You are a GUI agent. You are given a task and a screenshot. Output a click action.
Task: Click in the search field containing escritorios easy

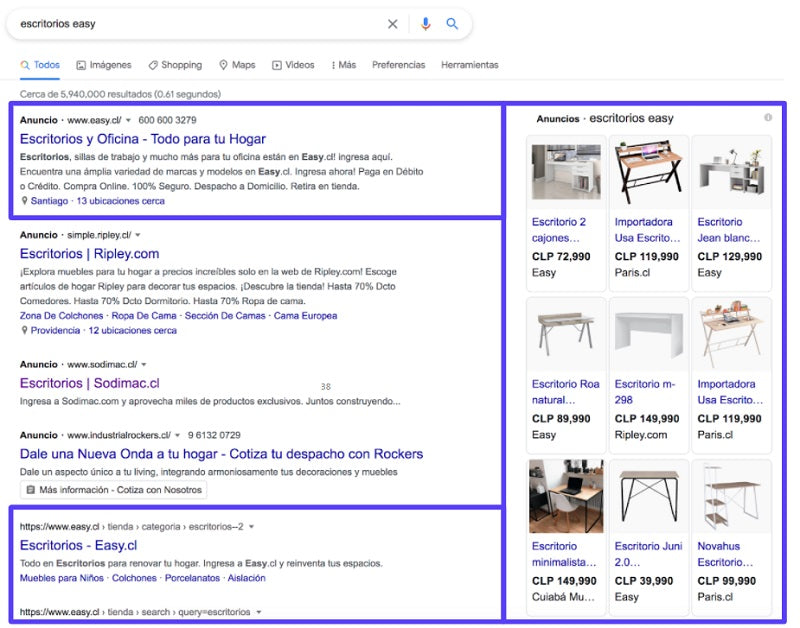[x=199, y=24]
